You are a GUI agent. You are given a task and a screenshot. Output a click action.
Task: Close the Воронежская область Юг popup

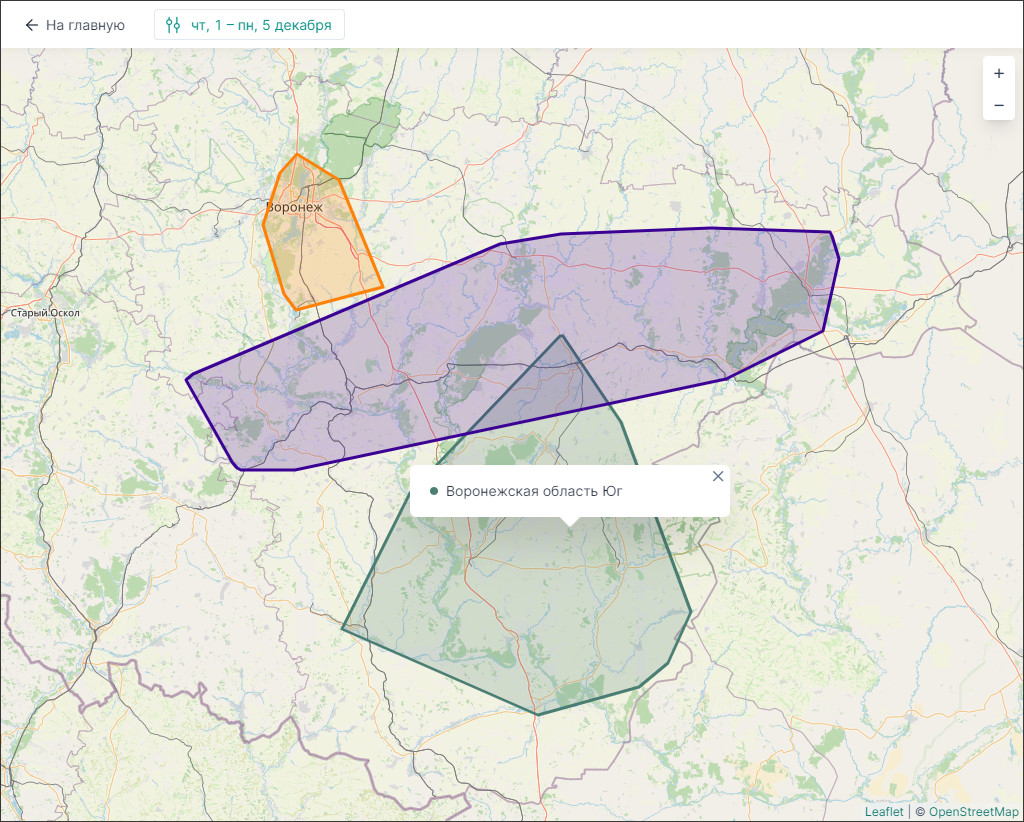coord(717,476)
